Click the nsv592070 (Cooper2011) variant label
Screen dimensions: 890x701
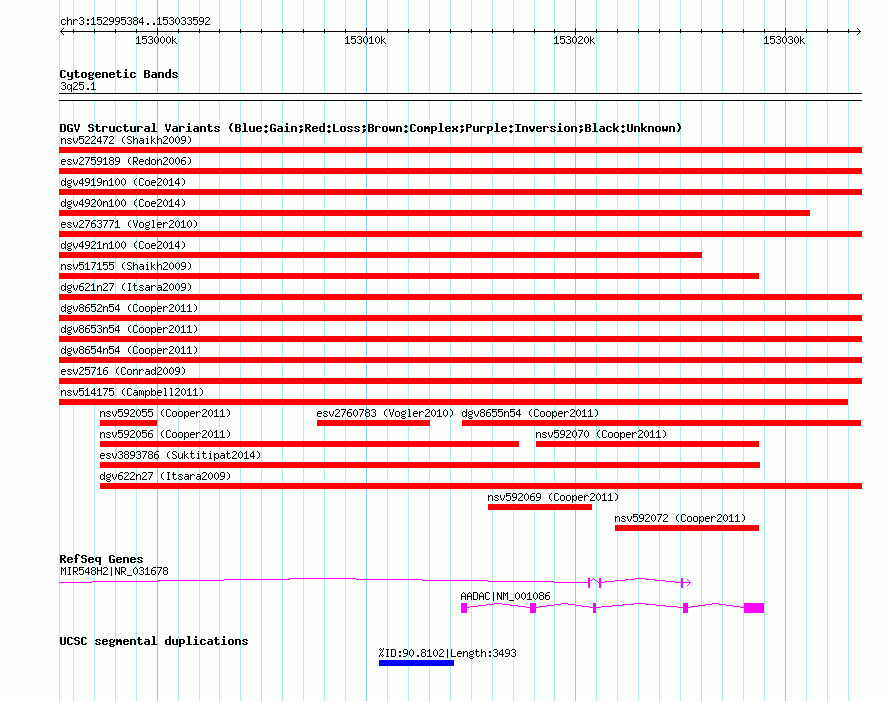601,434
